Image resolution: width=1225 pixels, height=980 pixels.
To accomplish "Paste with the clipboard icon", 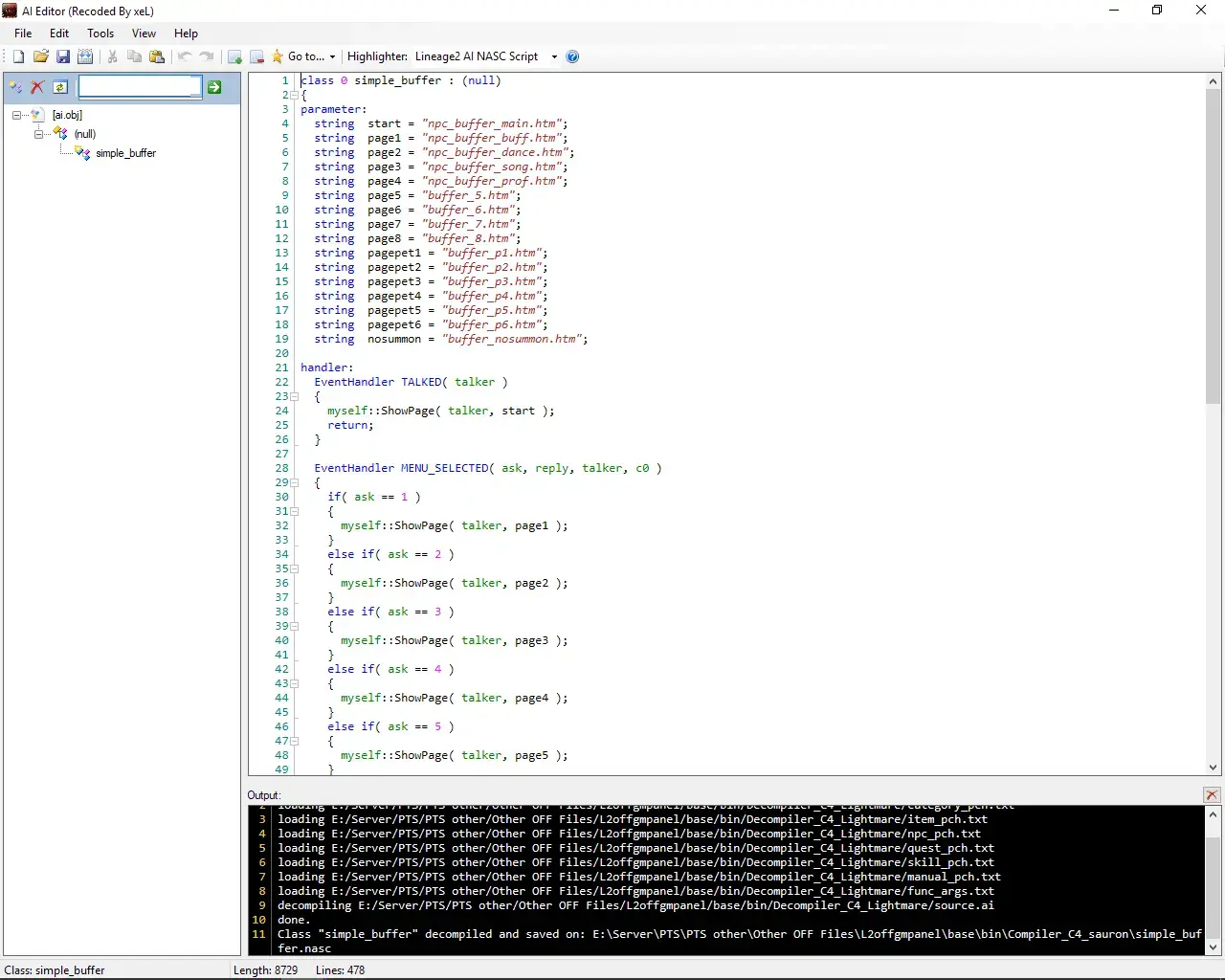I will coord(157,56).
